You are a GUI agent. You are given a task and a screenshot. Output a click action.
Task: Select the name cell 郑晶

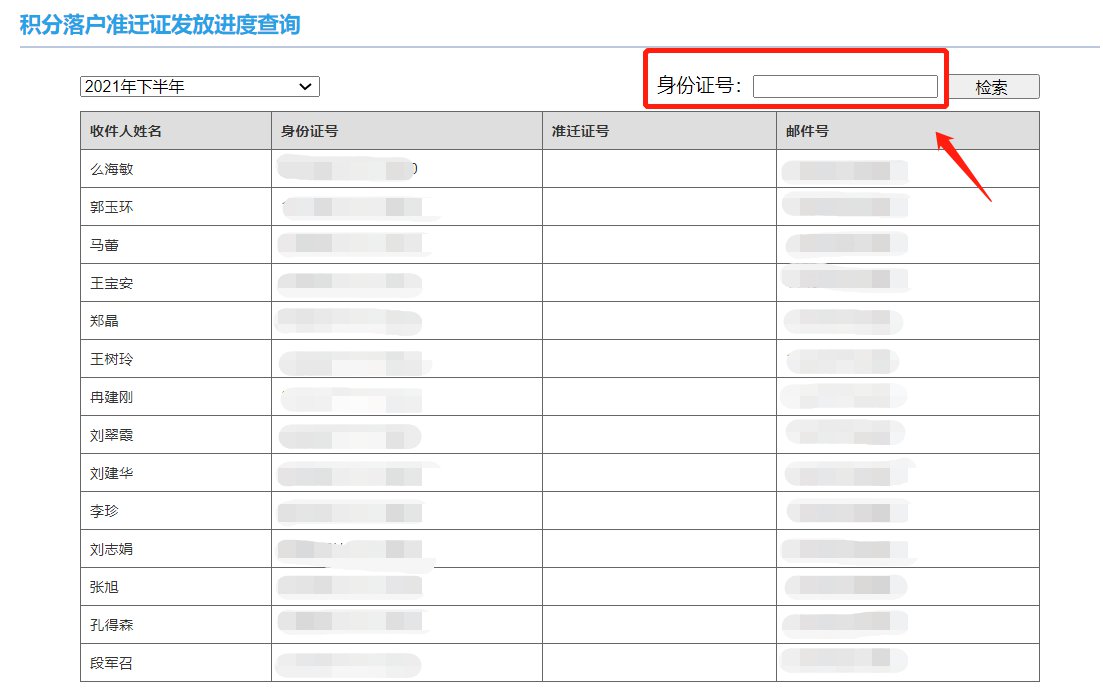[x=176, y=321]
